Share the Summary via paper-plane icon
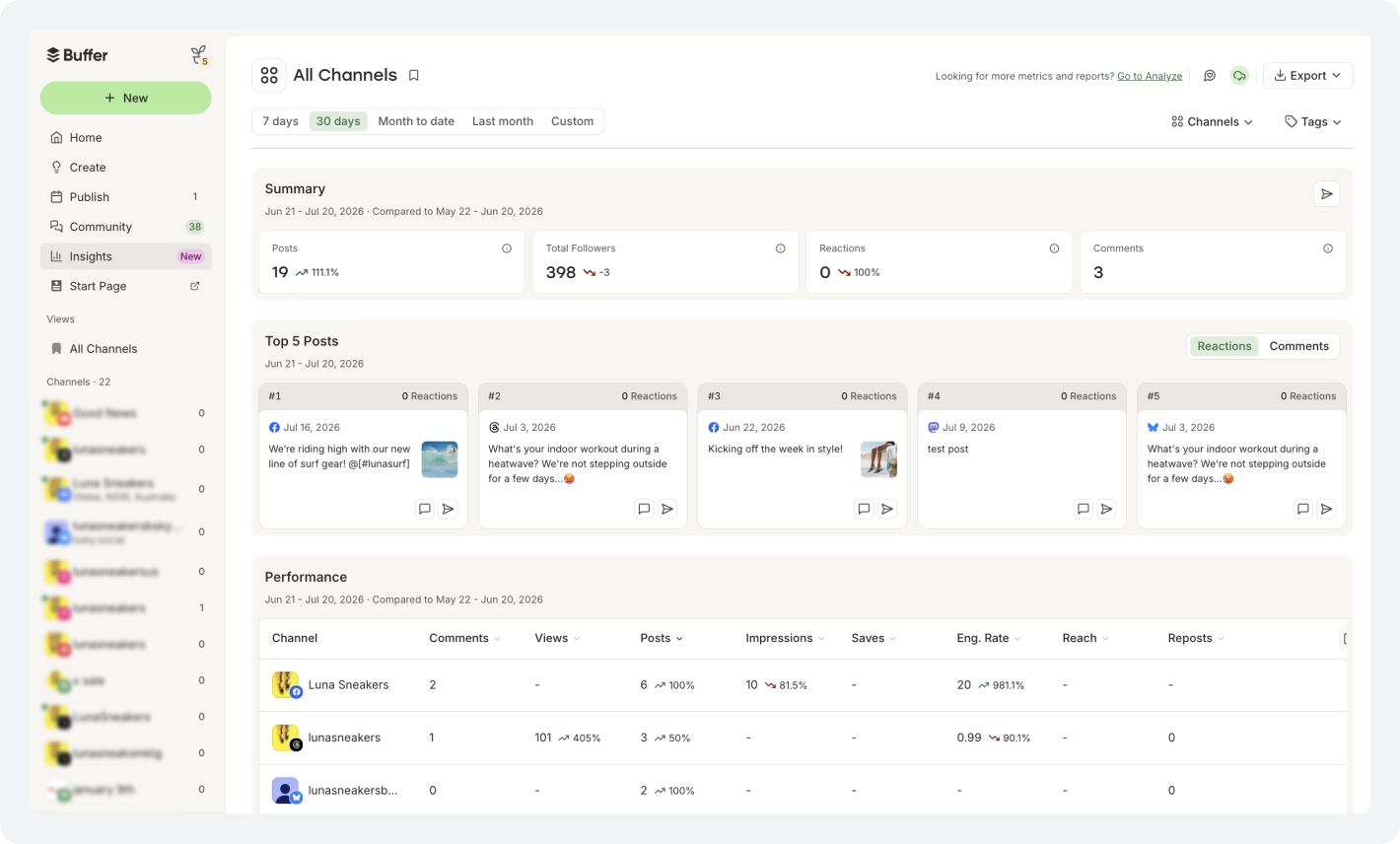The image size is (1400, 844). tap(1327, 194)
